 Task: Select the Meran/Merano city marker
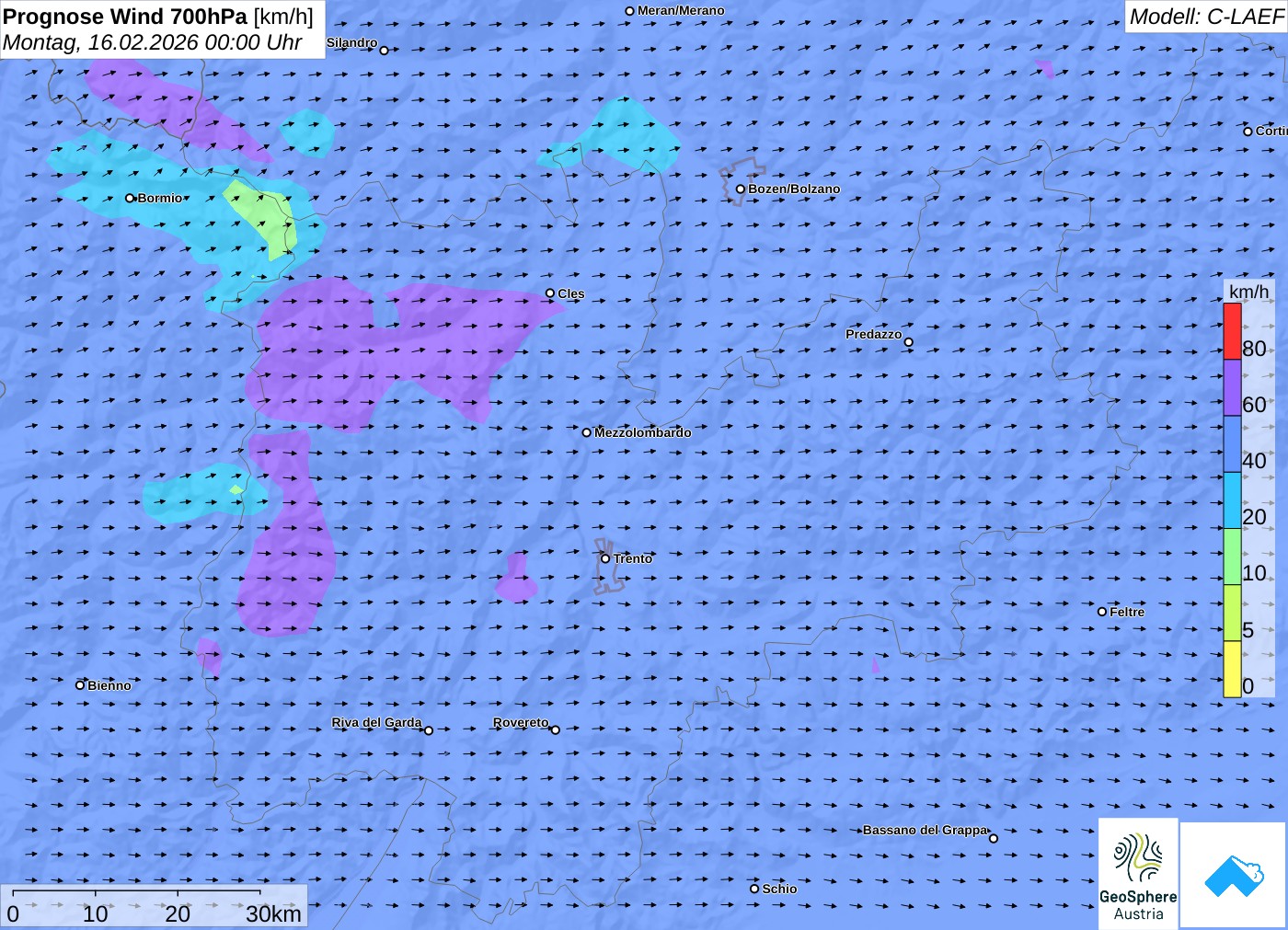tap(629, 11)
